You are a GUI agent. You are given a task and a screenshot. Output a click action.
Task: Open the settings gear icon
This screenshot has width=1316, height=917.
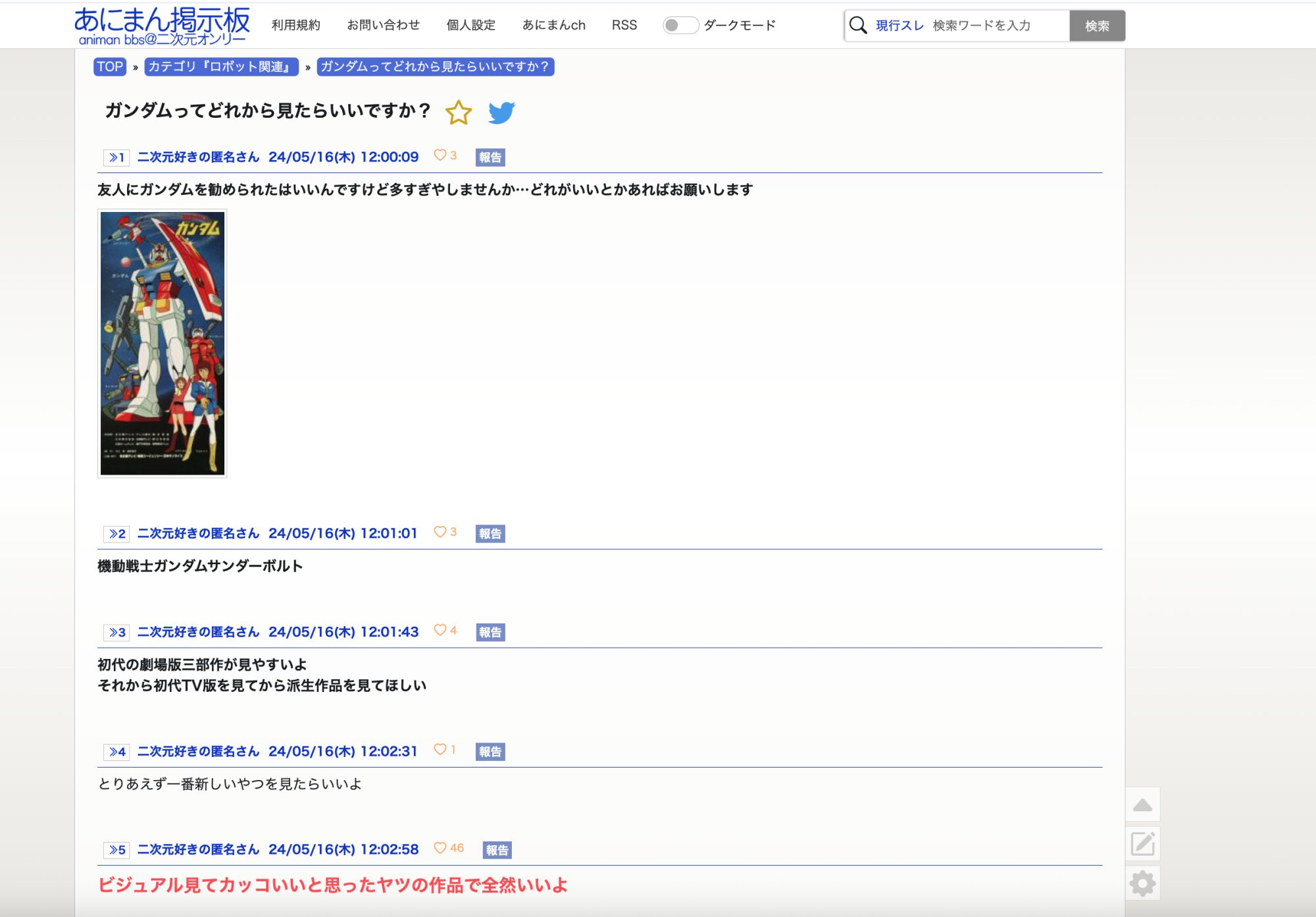[x=1142, y=883]
